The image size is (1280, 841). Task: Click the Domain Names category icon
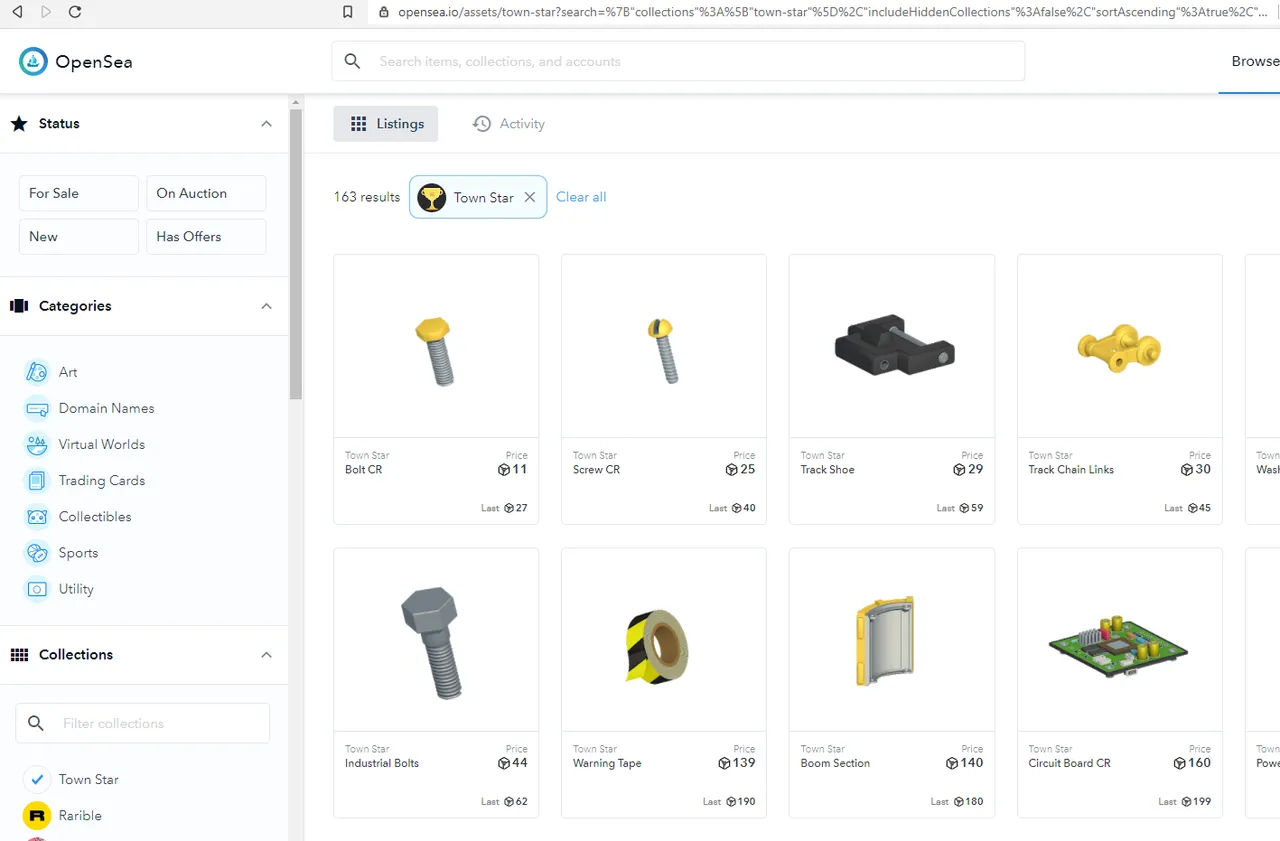pyautogui.click(x=36, y=408)
